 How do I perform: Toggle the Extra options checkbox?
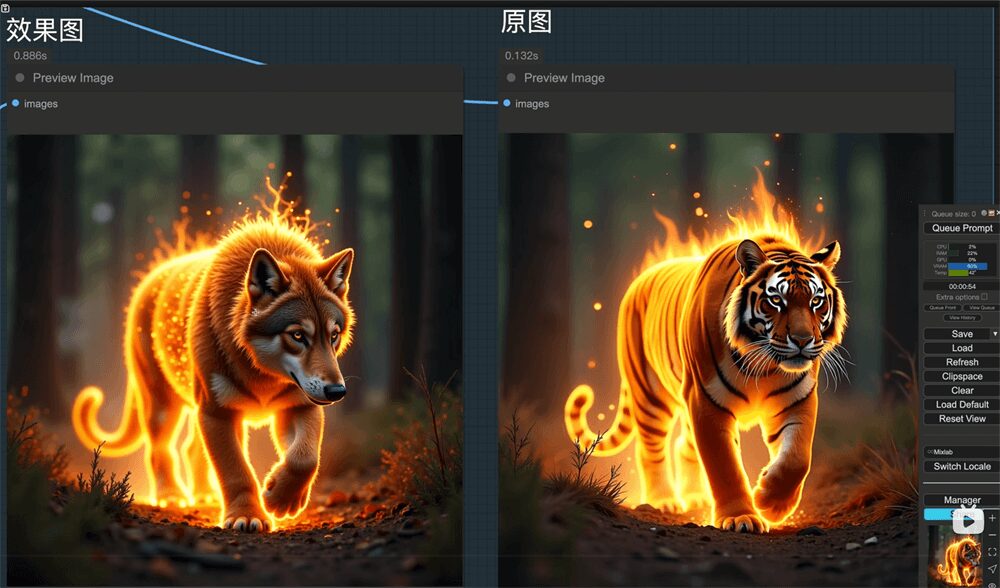point(984,297)
